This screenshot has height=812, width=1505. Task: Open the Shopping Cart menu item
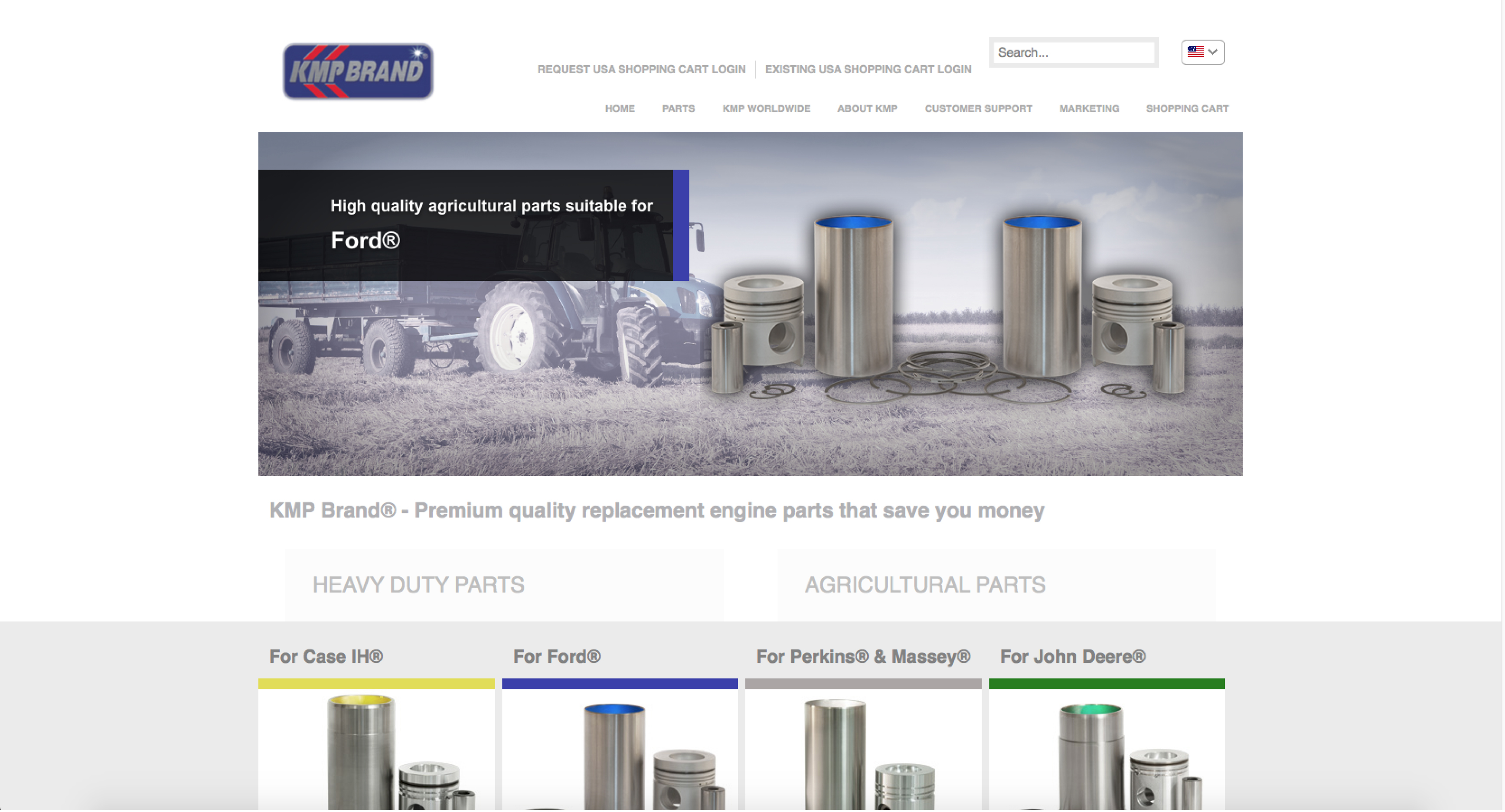pos(1187,109)
